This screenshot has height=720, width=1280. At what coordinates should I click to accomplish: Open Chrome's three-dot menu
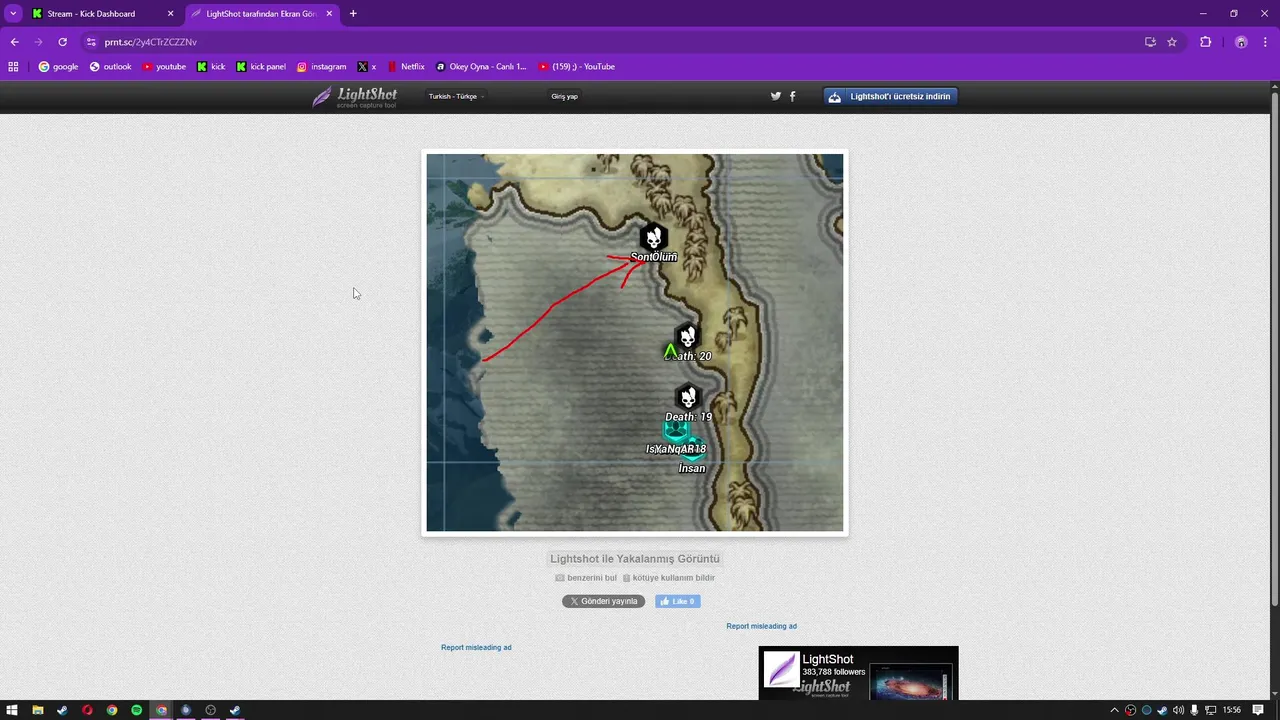(1265, 42)
